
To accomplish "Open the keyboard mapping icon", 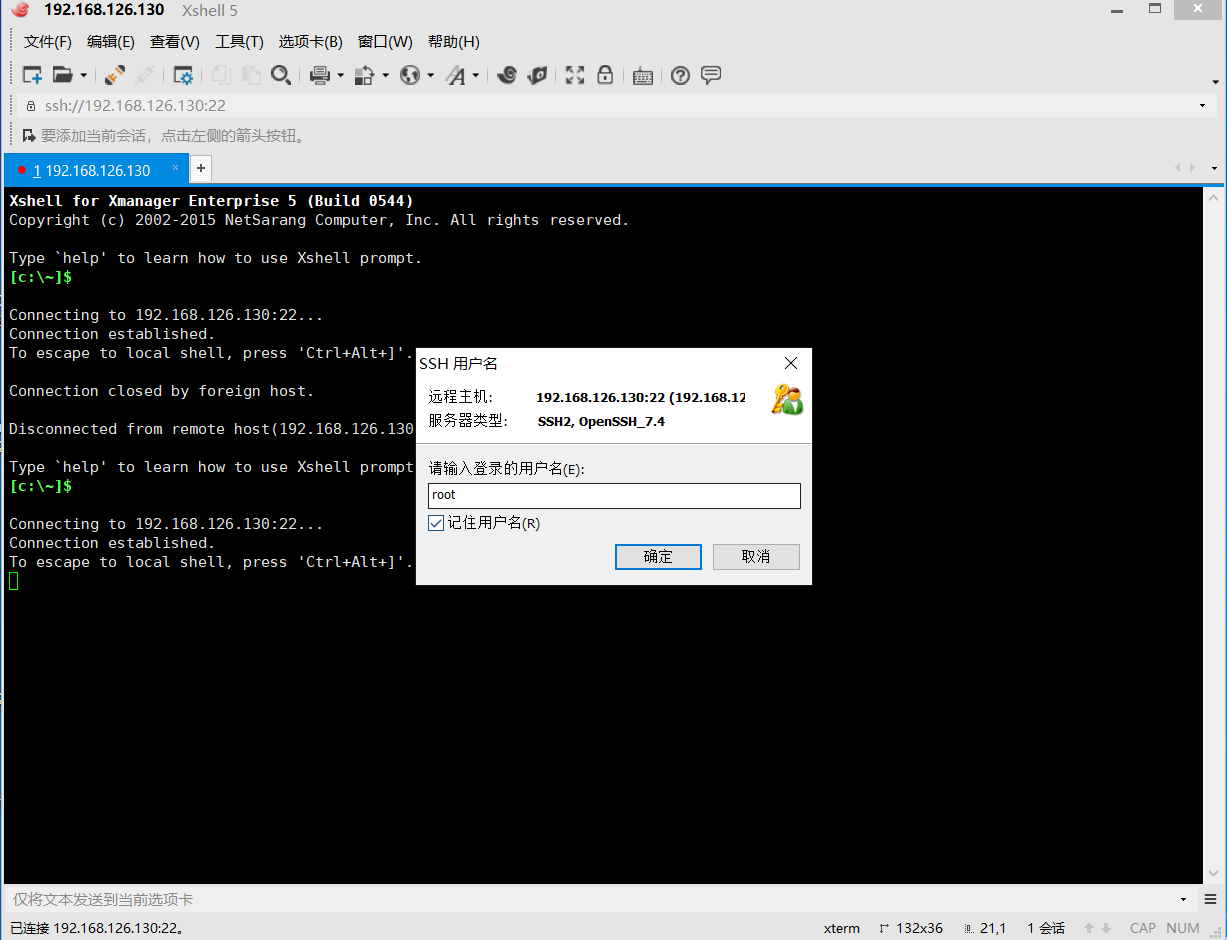I will [x=643, y=75].
